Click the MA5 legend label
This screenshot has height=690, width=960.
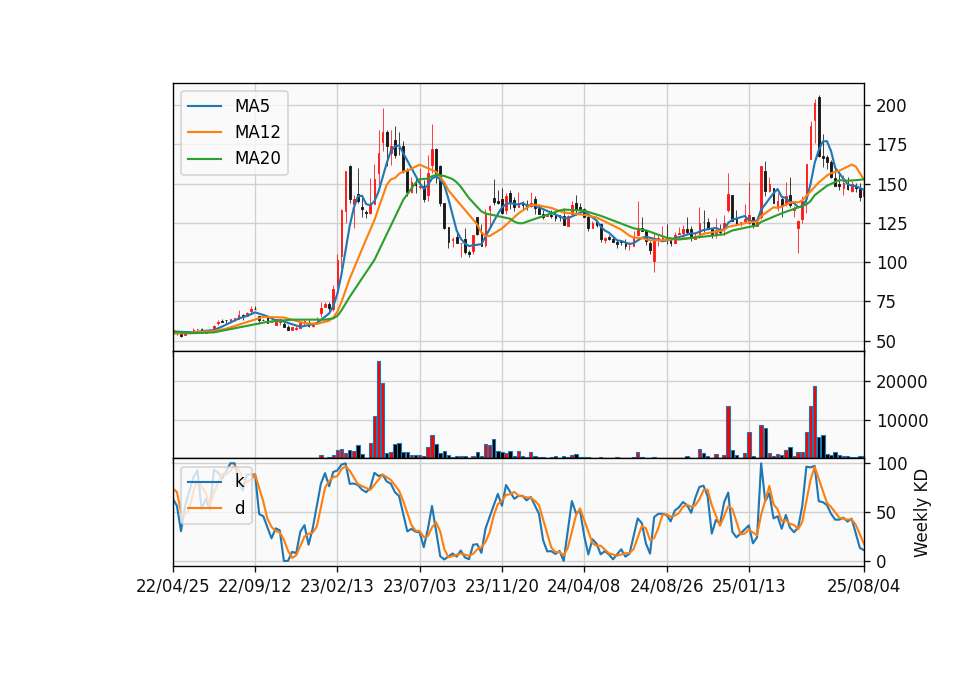coord(252,106)
